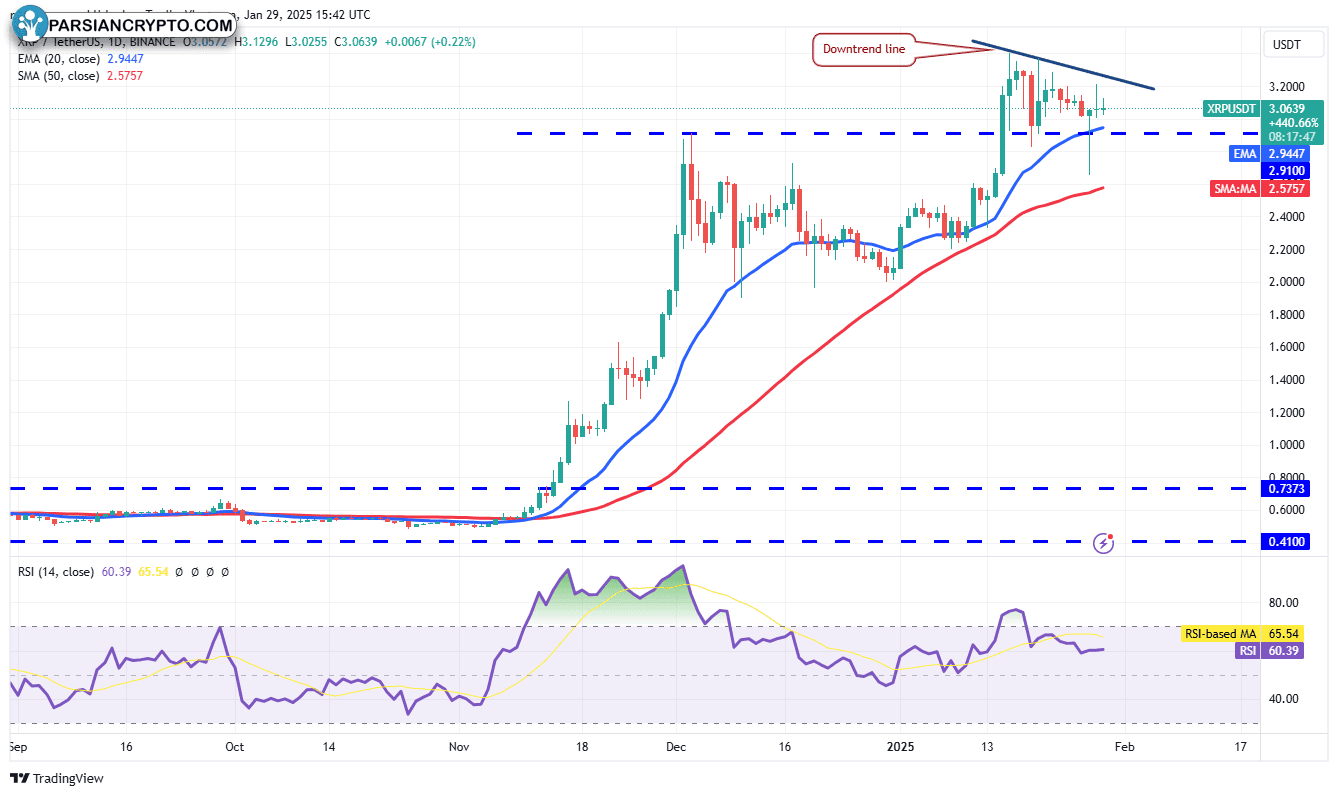Click the lightning bolt events icon
This screenshot has width=1338, height=796.
point(1104,543)
